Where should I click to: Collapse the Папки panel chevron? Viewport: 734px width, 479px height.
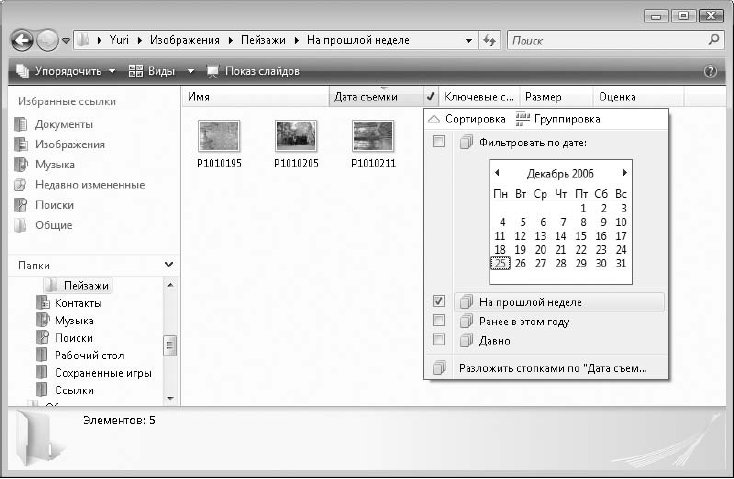pos(169,264)
